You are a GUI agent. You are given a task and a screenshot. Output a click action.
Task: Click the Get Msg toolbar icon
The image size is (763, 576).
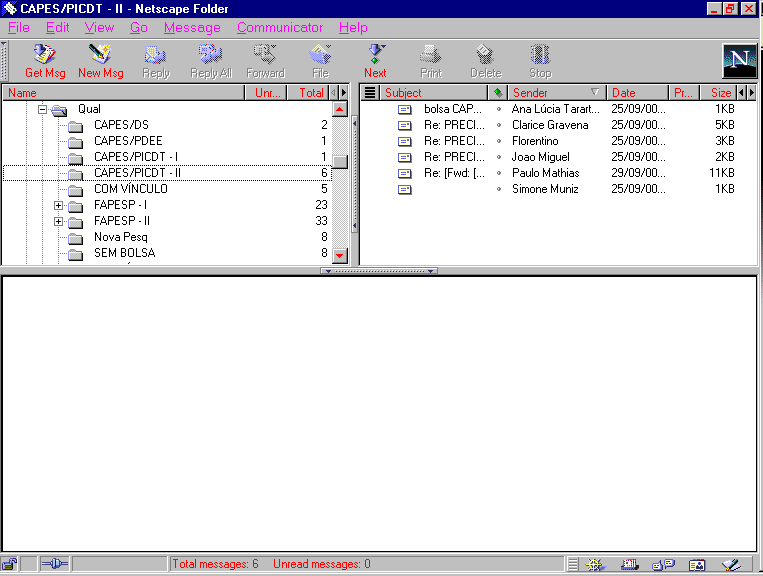pyautogui.click(x=45, y=54)
